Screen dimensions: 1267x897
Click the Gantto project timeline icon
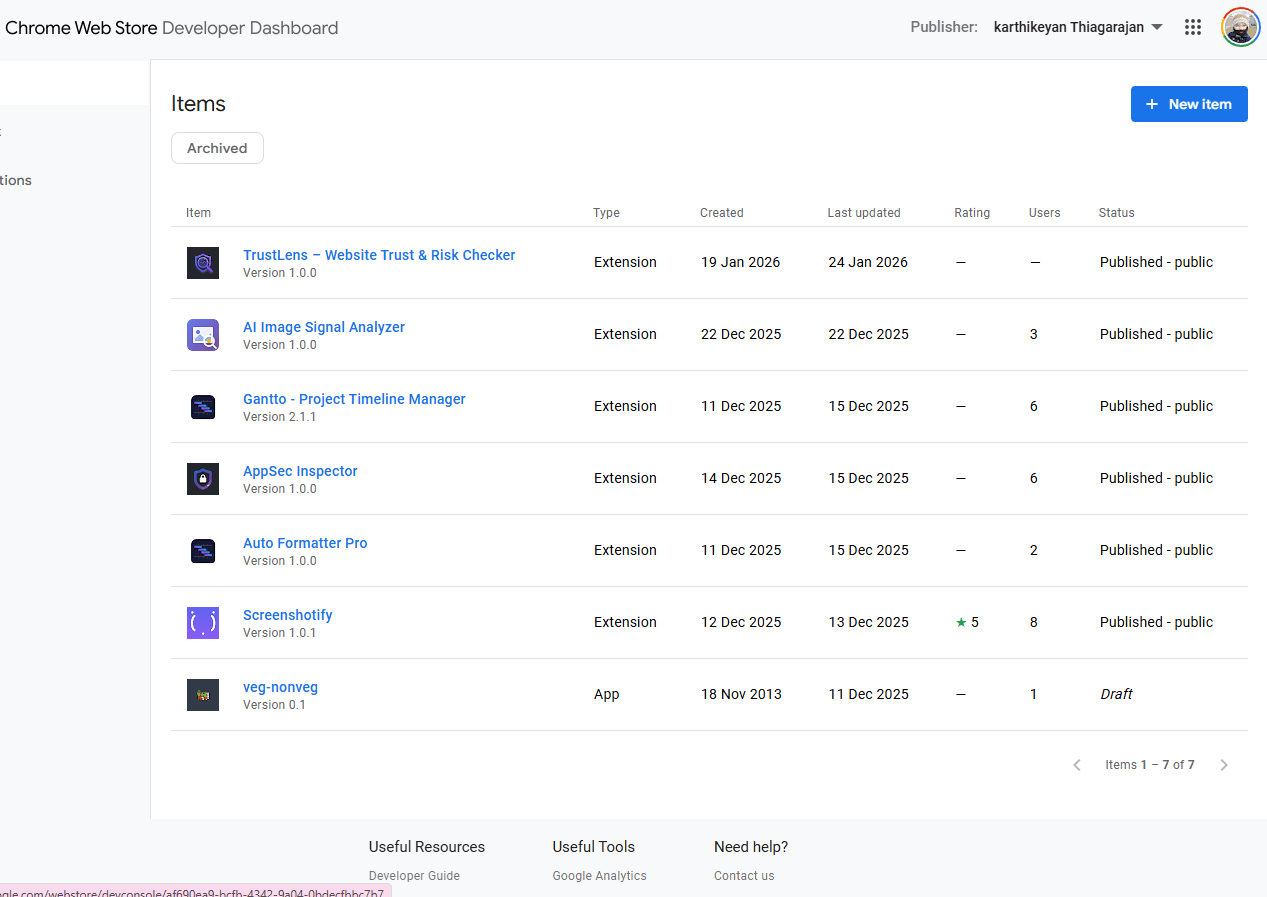[x=203, y=406]
